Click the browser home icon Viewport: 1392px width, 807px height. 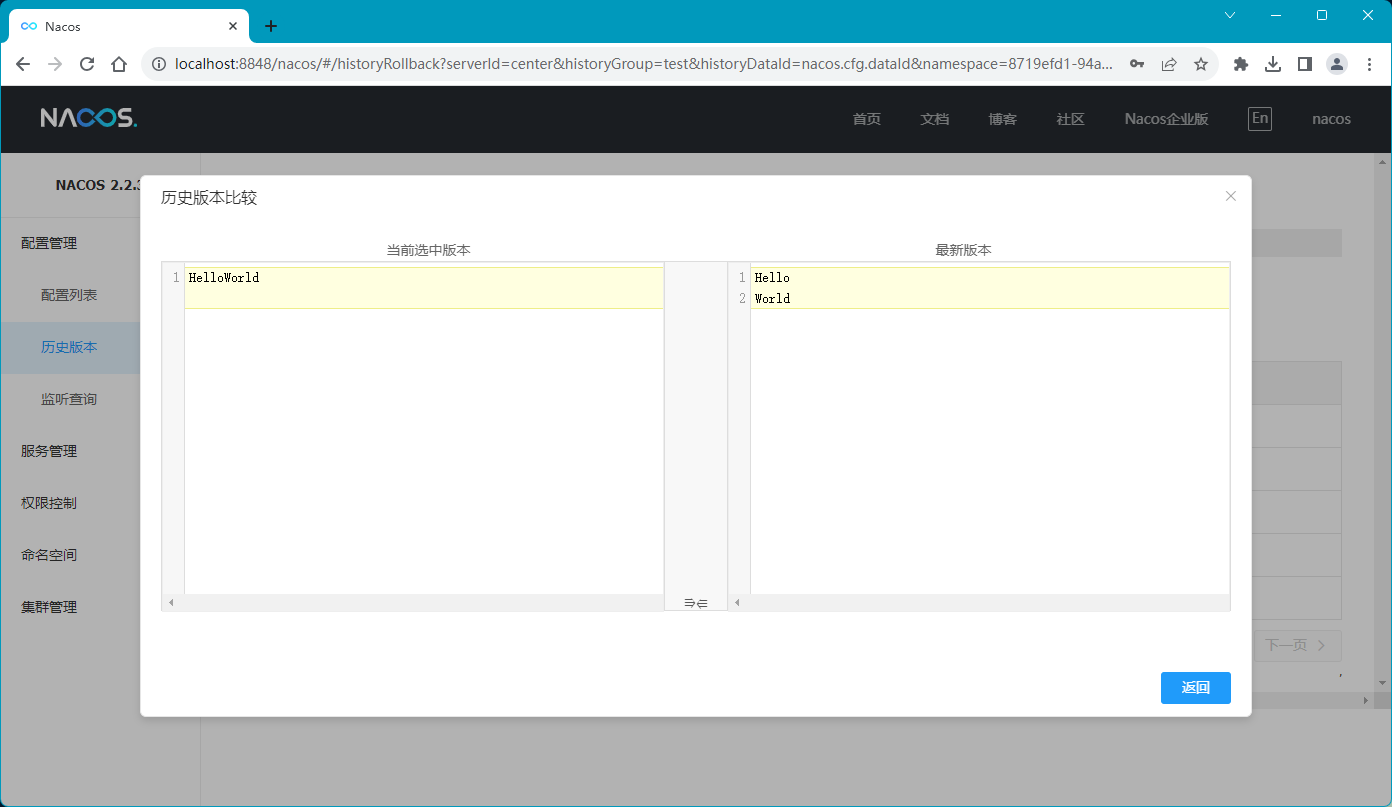coord(119,64)
